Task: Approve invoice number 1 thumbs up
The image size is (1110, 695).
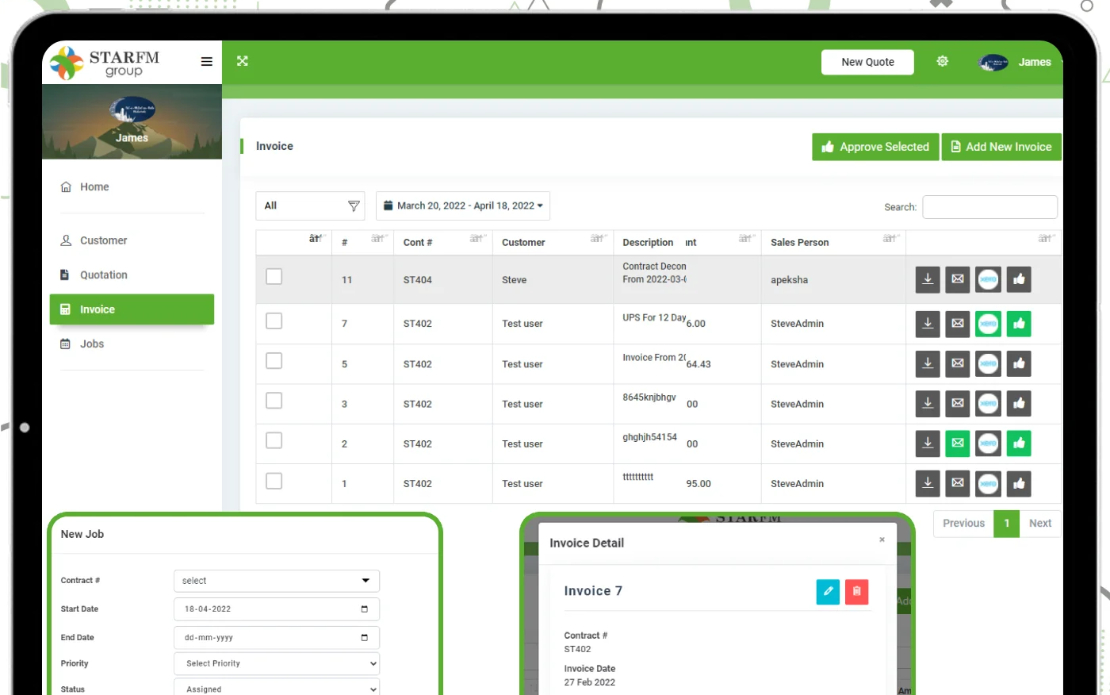Action: (x=1019, y=483)
